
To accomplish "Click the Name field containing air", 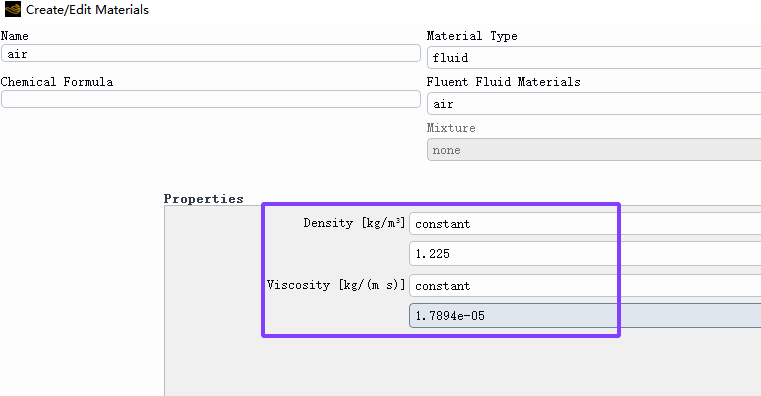I will [x=211, y=53].
